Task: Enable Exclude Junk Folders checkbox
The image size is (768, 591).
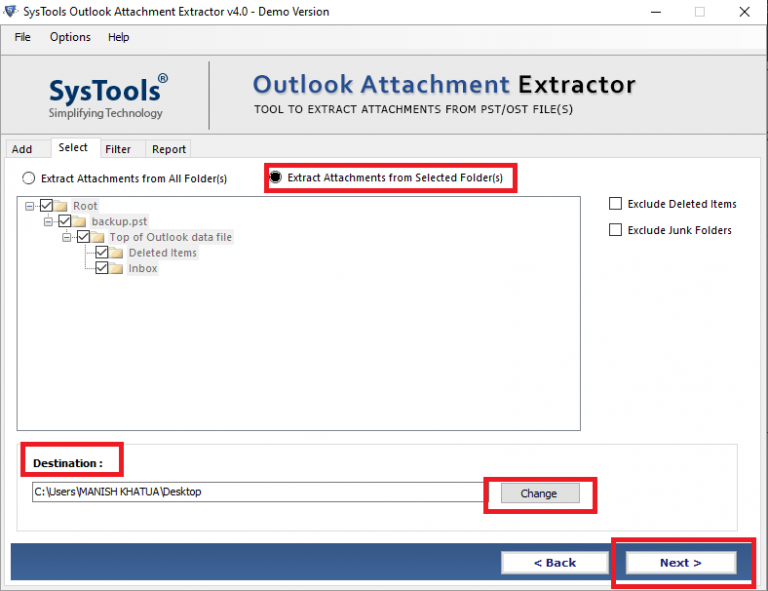Action: click(x=615, y=230)
